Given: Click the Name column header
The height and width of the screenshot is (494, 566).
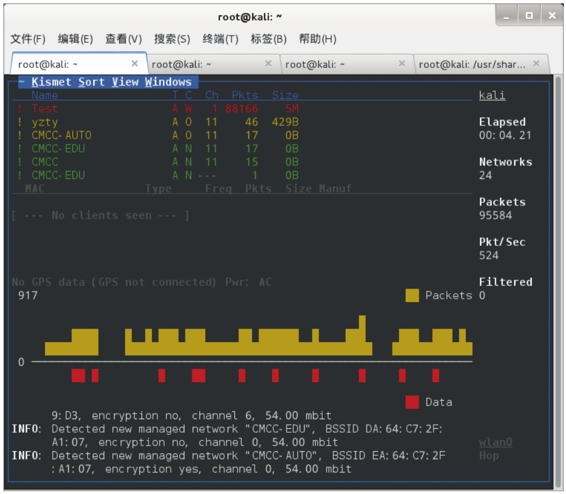Looking at the screenshot, I should point(45,95).
